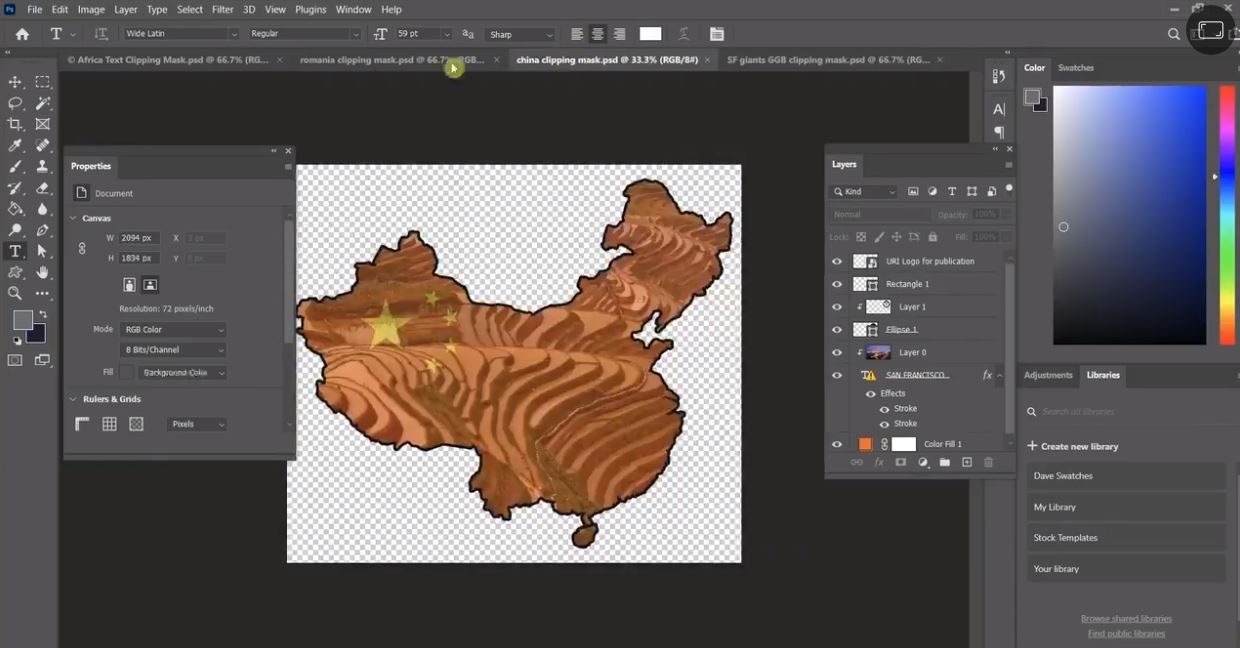The width and height of the screenshot is (1240, 648).
Task: Open the 8 Bits/Channel dropdown
Action: coord(173,350)
